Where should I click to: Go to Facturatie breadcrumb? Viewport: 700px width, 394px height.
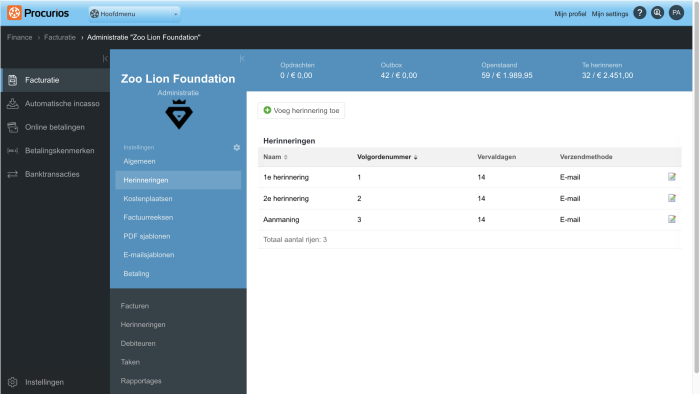[60, 37]
